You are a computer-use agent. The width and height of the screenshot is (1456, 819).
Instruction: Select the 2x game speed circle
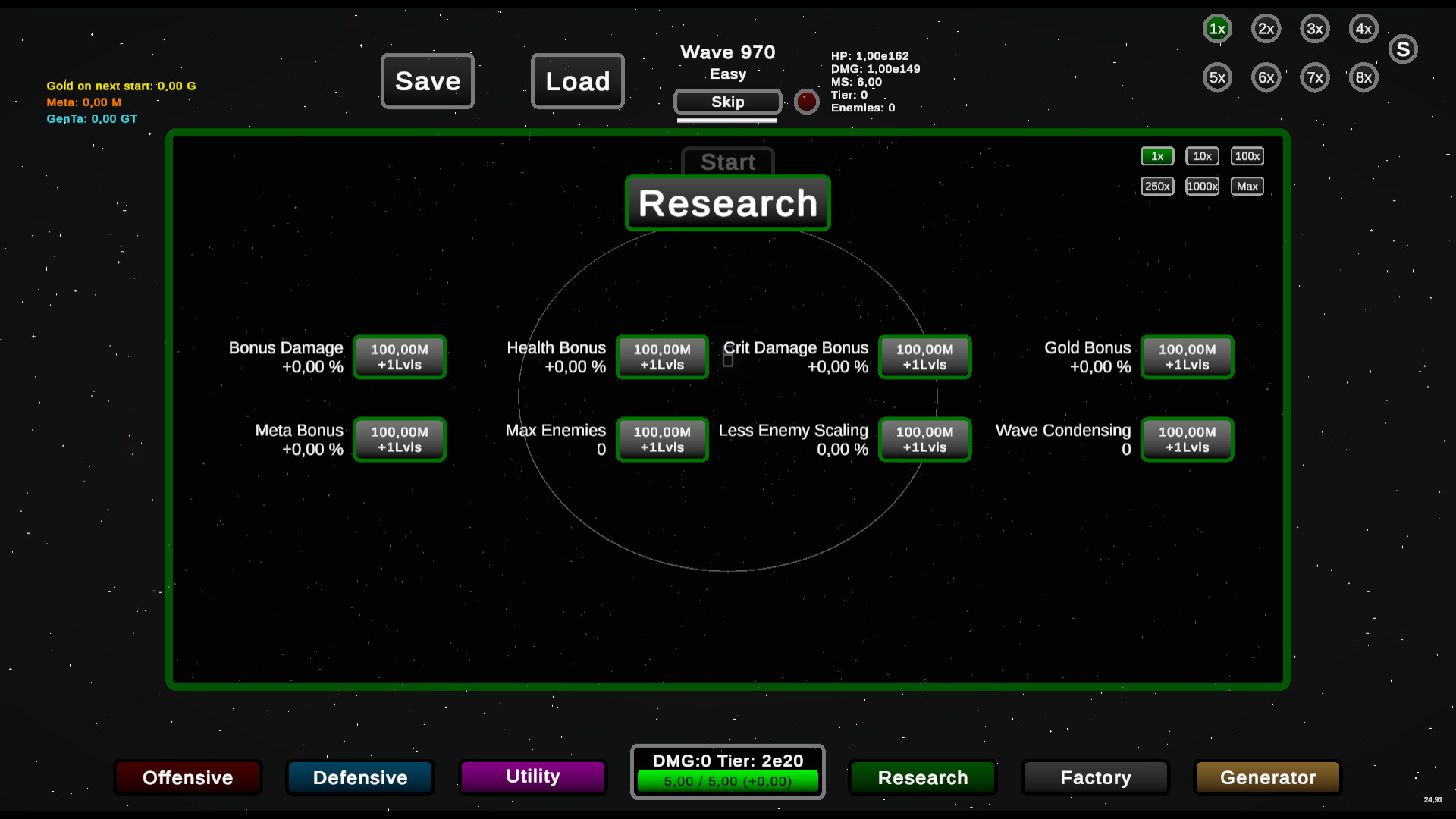tap(1266, 29)
